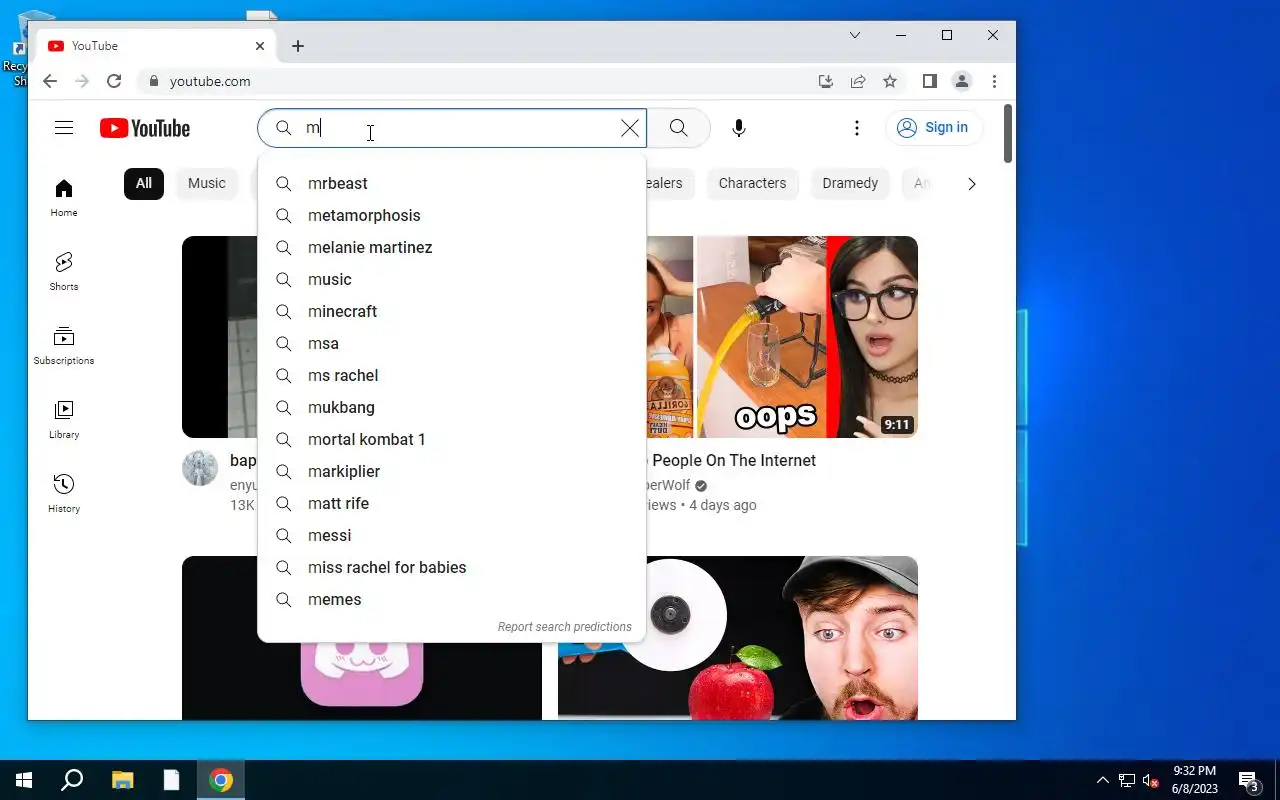Install YouTube app from the address bar

click(826, 81)
